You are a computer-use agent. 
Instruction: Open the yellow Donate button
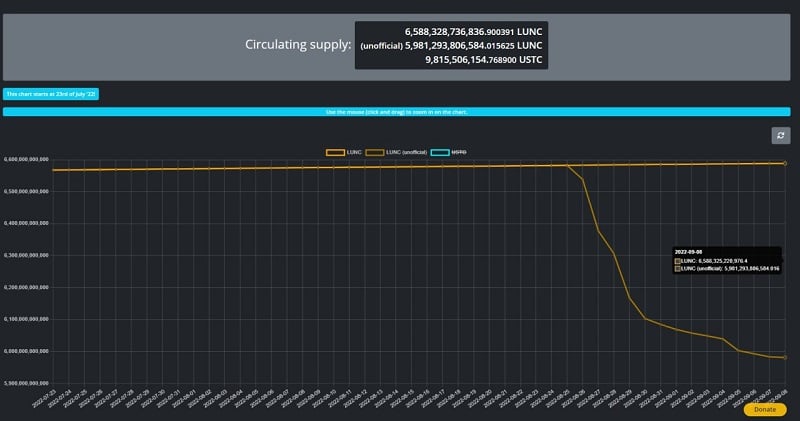[x=764, y=409]
